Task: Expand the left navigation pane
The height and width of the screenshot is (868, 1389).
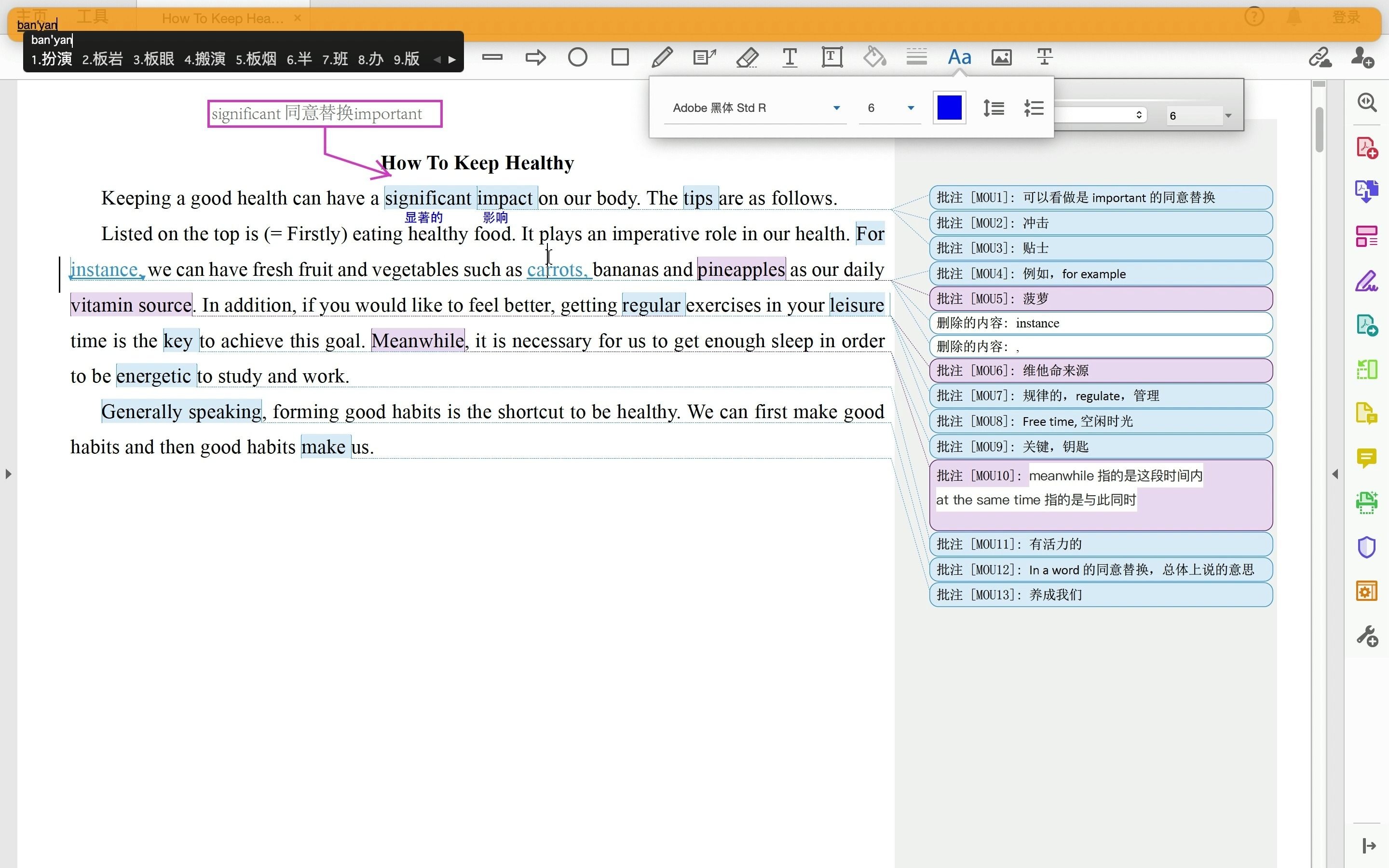Action: (x=8, y=474)
